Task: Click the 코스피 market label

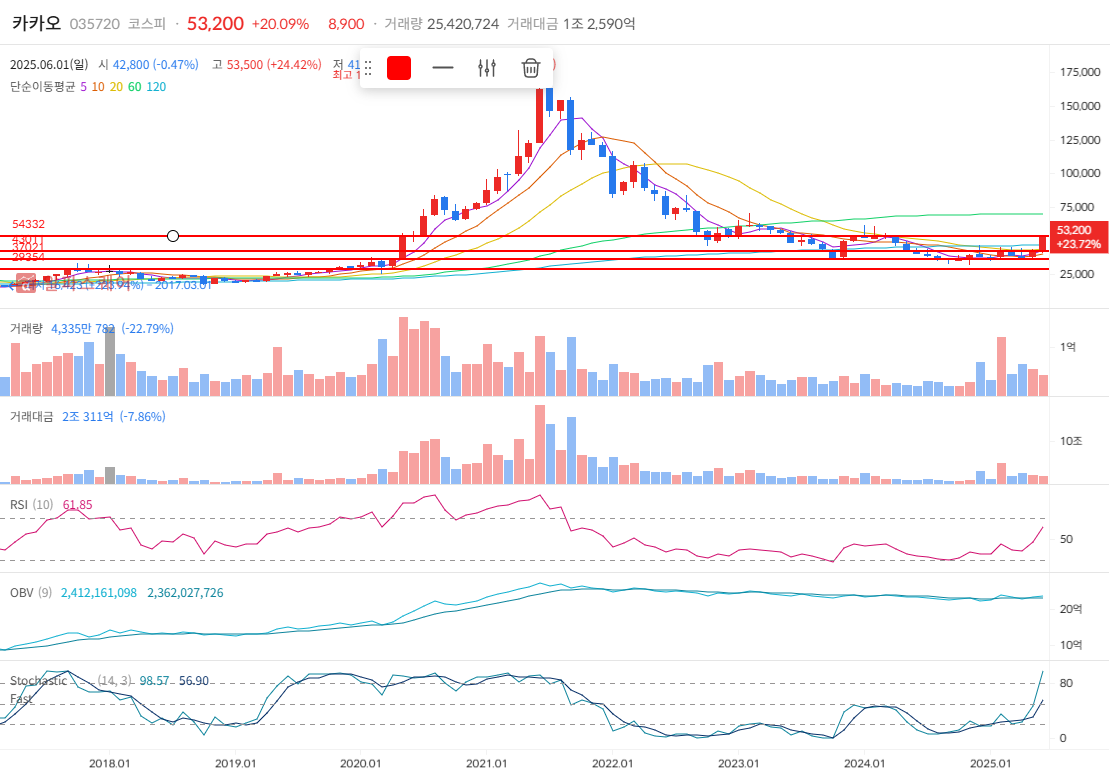Action: pos(147,24)
